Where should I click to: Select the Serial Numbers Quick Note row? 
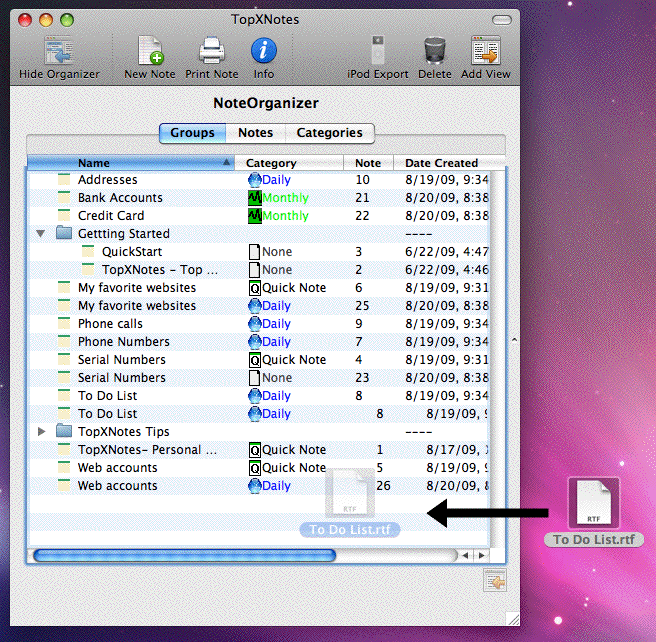pyautogui.click(x=259, y=360)
